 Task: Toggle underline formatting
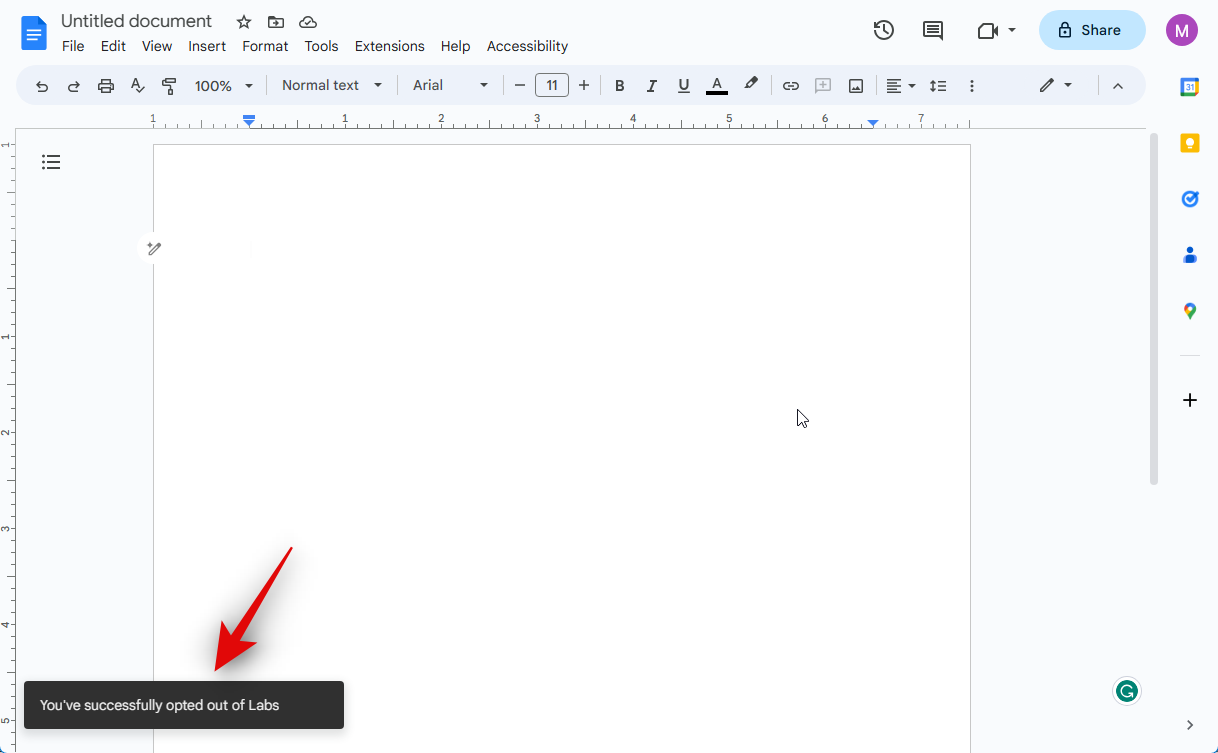pyautogui.click(x=684, y=86)
